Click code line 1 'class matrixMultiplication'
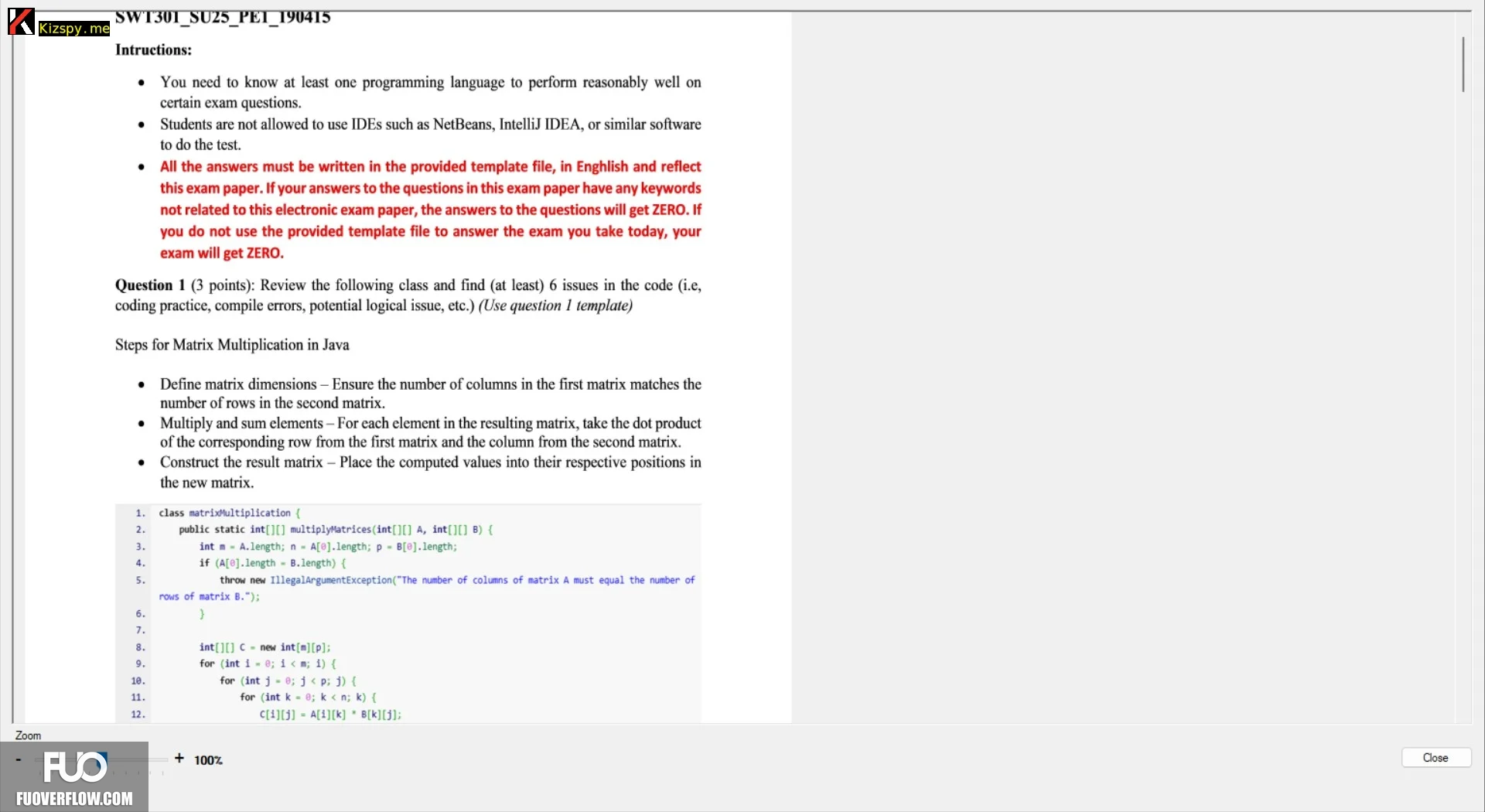Screen dimensions: 1485x812 point(230,513)
